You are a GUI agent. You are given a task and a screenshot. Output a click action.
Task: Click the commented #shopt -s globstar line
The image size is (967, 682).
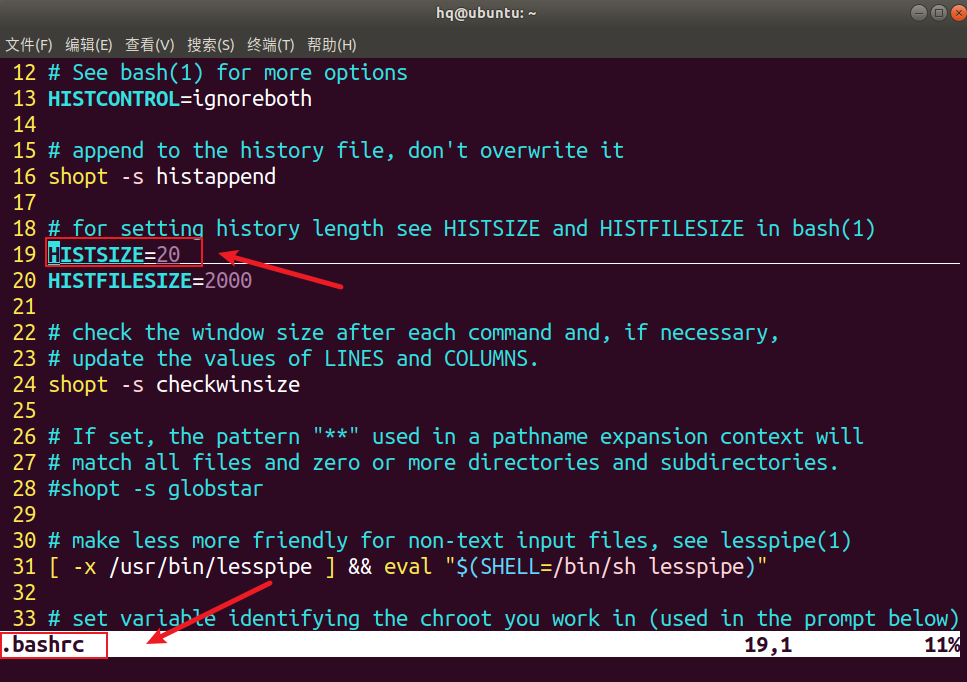pyautogui.click(x=155, y=488)
